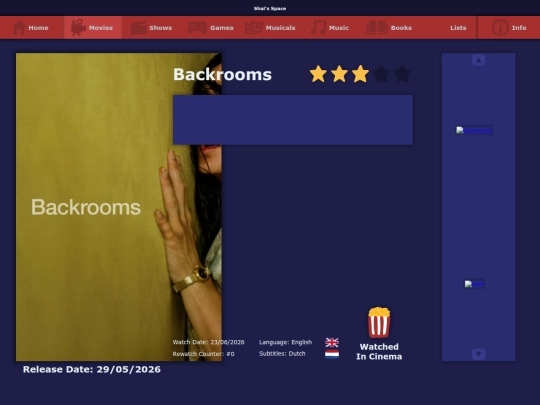Click the Backrooms movie poster

tap(119, 207)
